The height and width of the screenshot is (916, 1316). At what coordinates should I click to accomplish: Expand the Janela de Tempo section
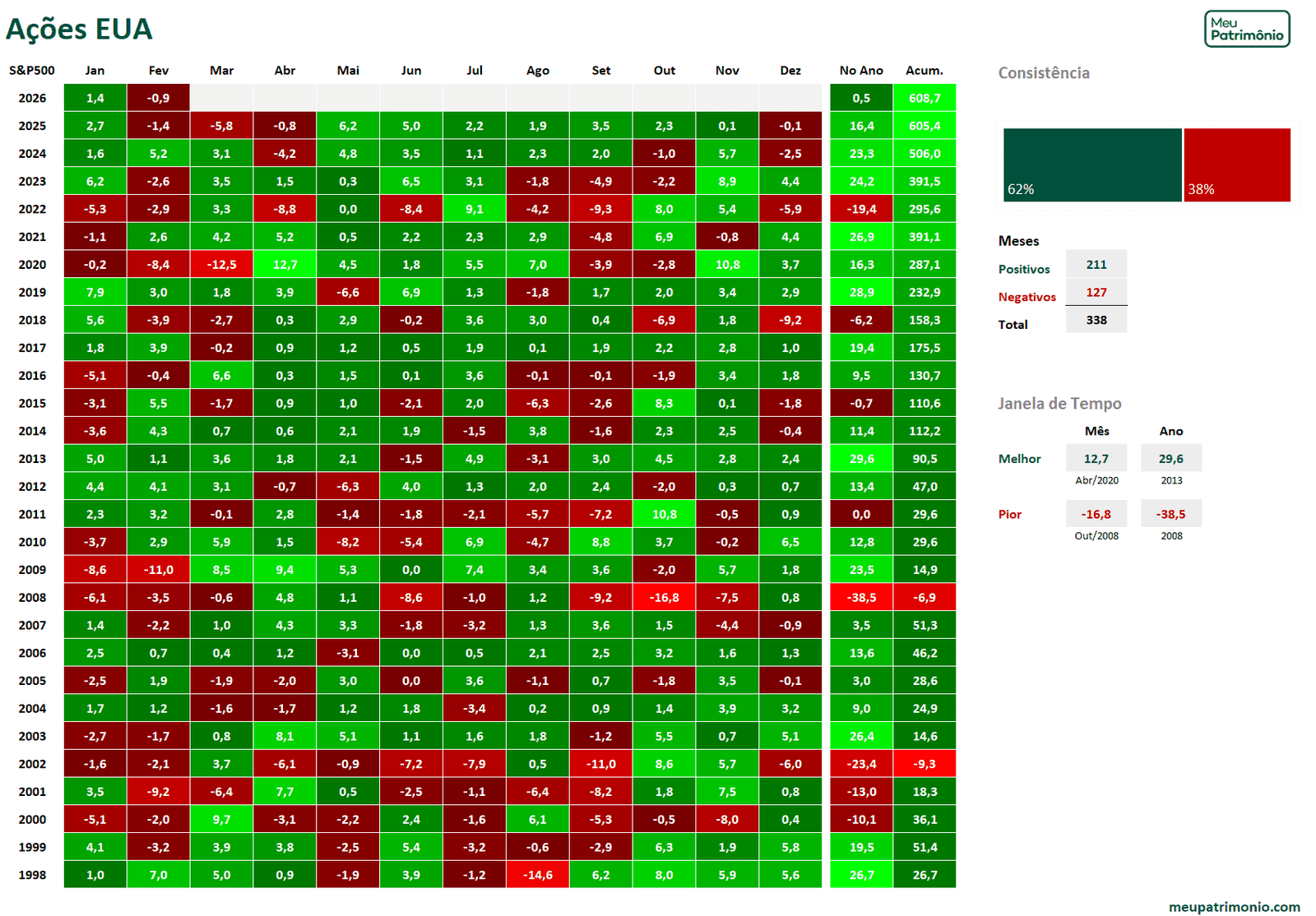click(x=1059, y=404)
